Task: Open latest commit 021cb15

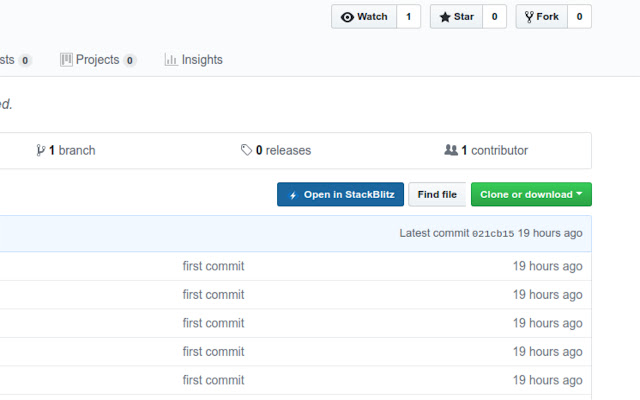Action: point(493,234)
